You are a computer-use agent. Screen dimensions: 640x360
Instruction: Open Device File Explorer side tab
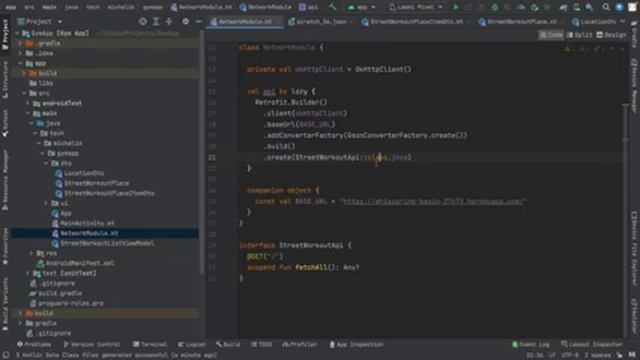pos(634,248)
